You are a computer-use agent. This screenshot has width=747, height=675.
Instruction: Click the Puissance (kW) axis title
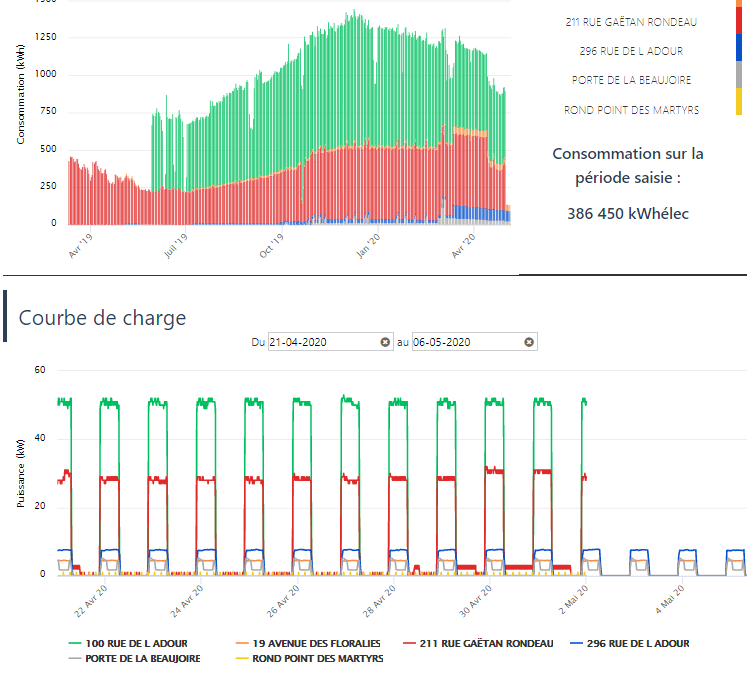[x=20, y=473]
